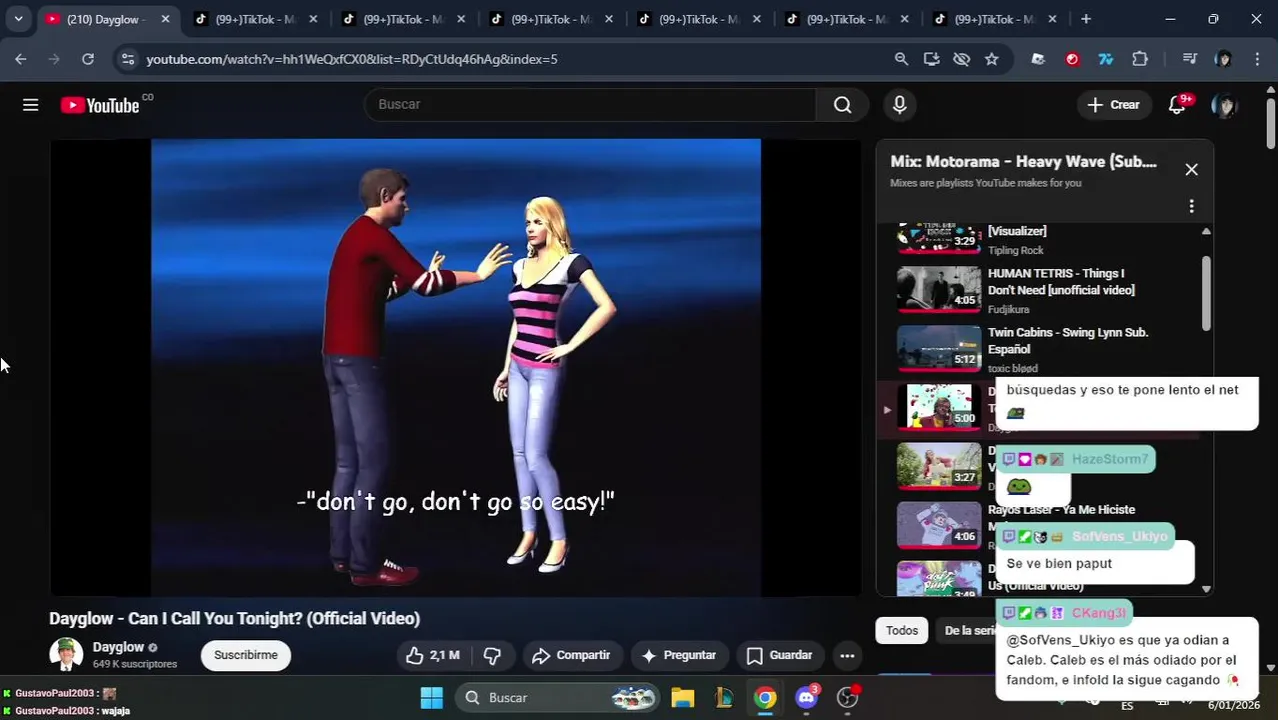Click SofVens_Ukiyo username in chat overlay
Screen dimensions: 1278x720
[1119, 537]
